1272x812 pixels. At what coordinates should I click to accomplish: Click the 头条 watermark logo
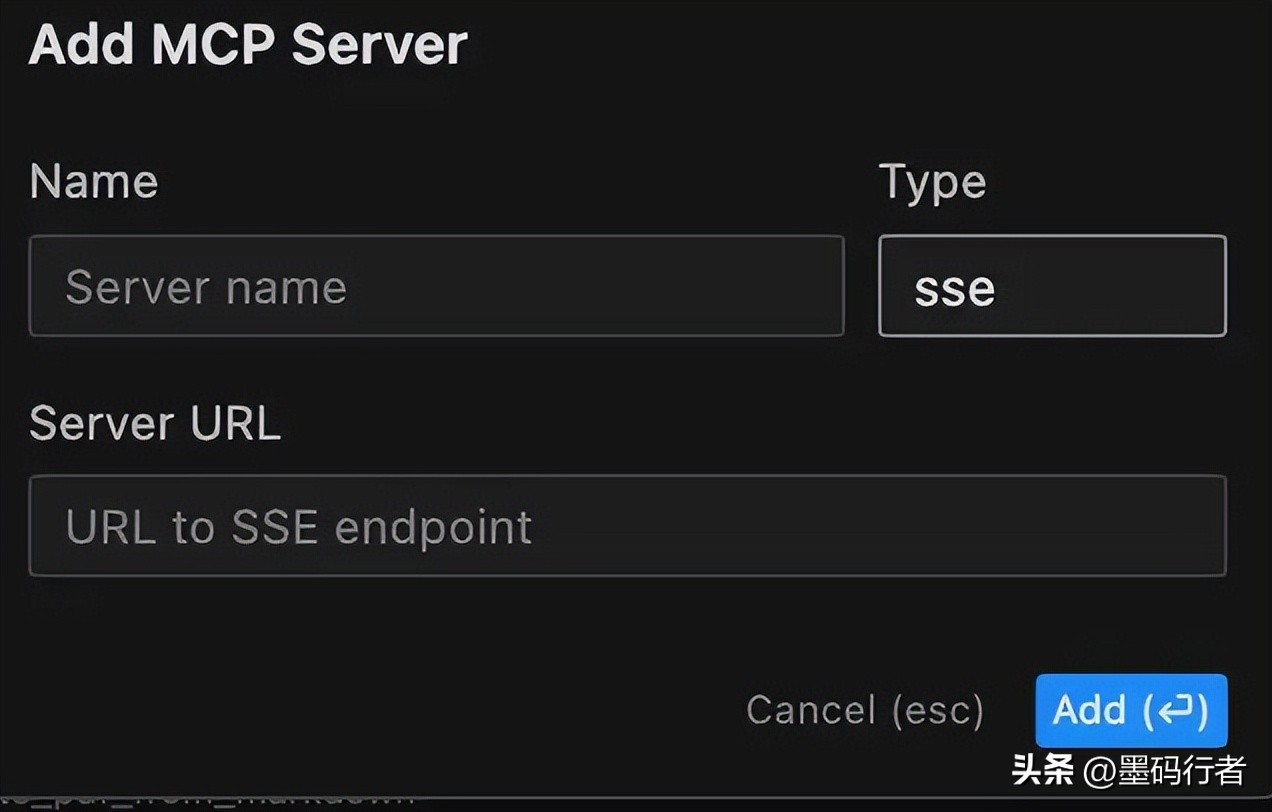point(1042,770)
